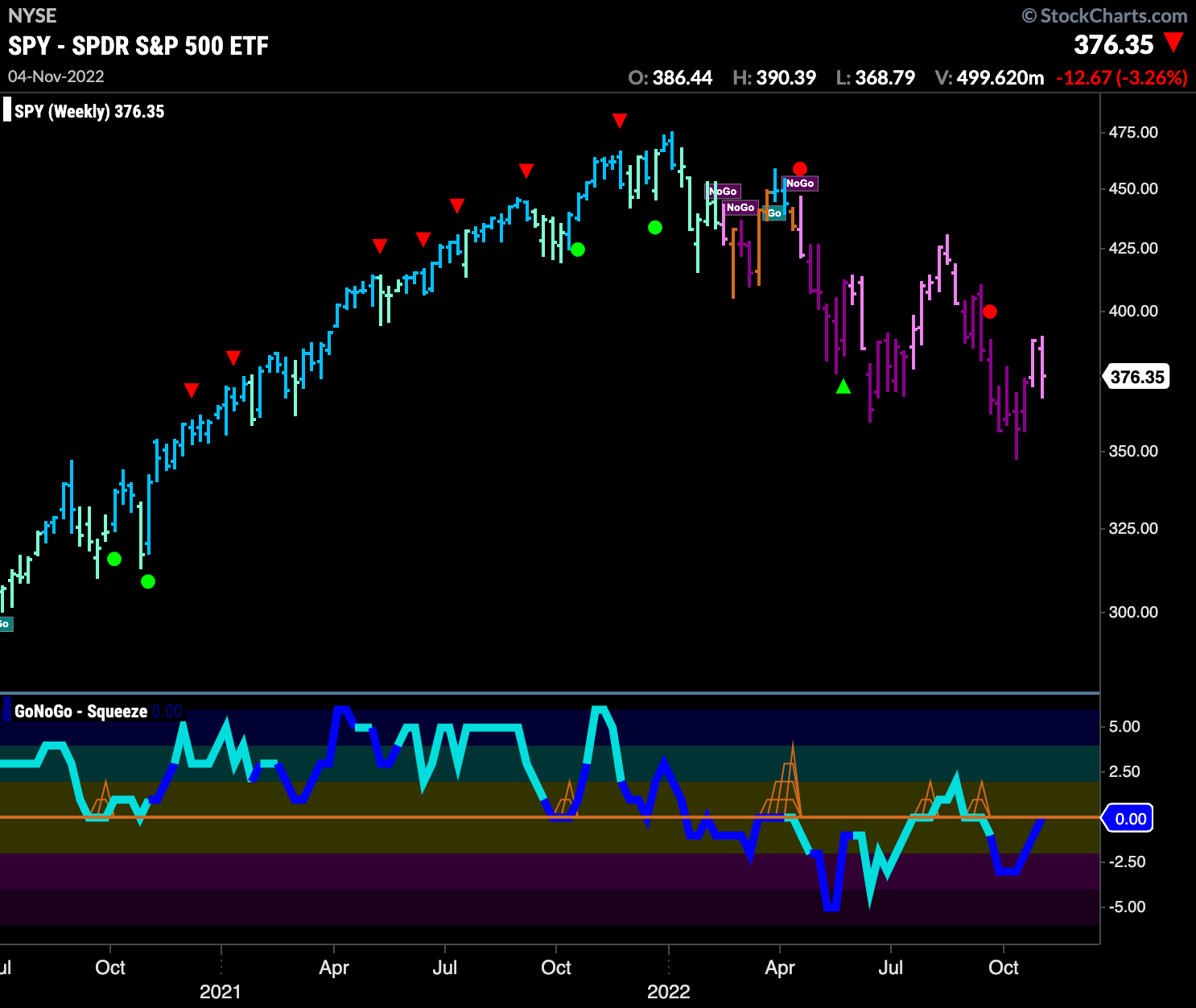Select the red circle near 400 in September 2022
1196x1008 pixels.
pos(990,312)
